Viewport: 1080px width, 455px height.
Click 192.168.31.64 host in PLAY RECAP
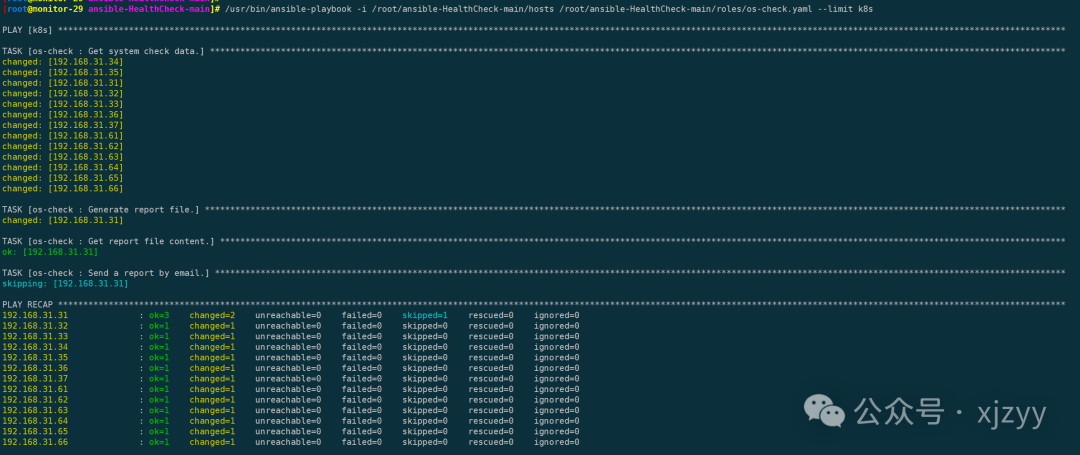[35, 421]
